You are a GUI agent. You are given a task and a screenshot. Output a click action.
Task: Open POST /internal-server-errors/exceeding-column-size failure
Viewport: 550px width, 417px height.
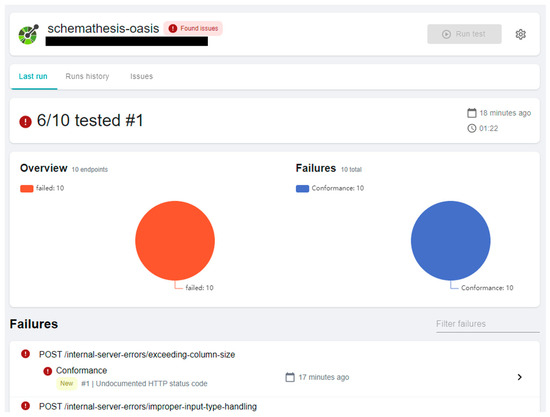pyautogui.click(x=137, y=355)
